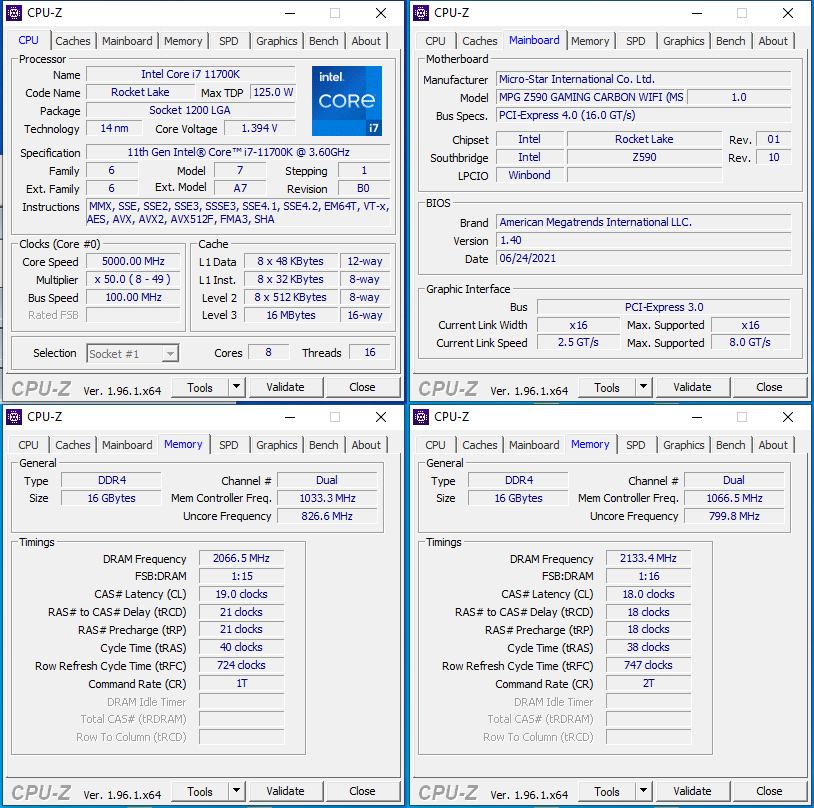The height and width of the screenshot is (808, 814).
Task: Click the Core Speed 5000.00 MHz value
Action: click(133, 261)
